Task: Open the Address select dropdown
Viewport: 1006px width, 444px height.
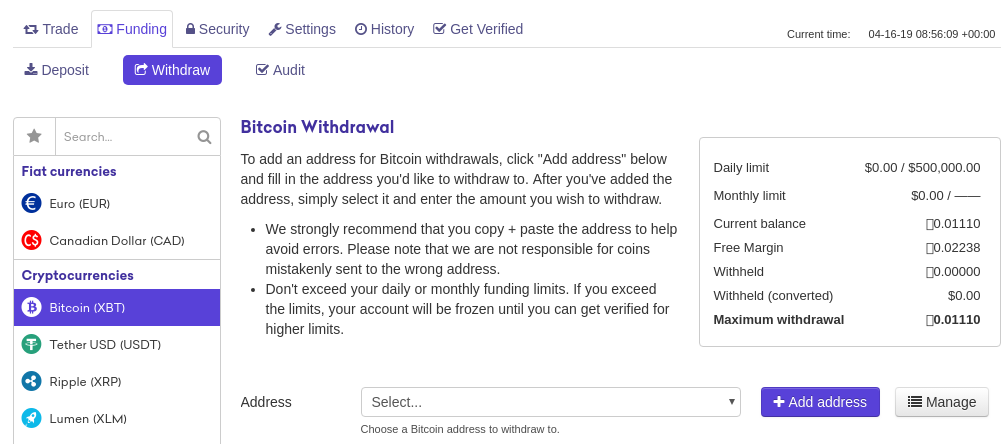Action: click(x=550, y=402)
